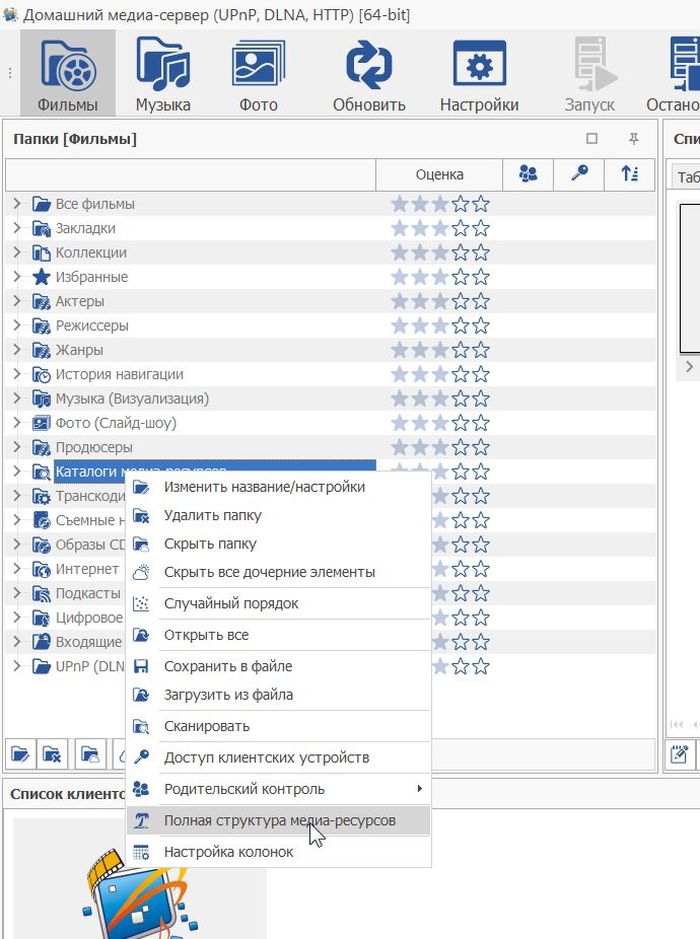This screenshot has width=700, height=939.
Task: Expand the Жанры tree node
Action: pyautogui.click(x=17, y=350)
